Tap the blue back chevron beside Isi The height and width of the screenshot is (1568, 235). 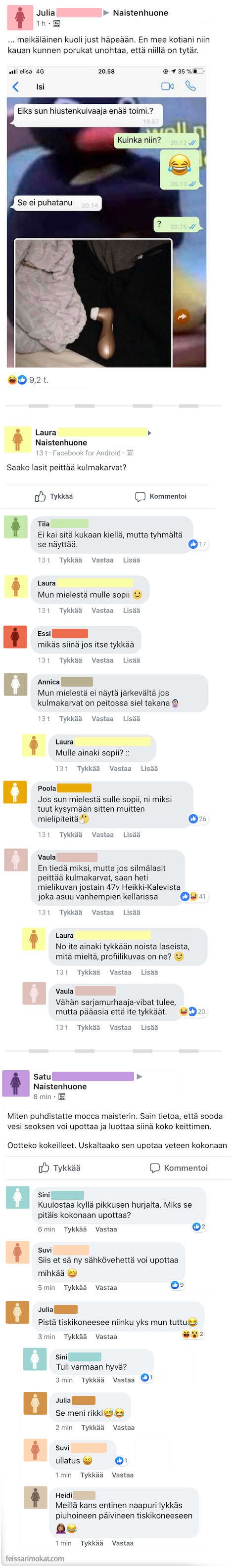click(x=16, y=87)
